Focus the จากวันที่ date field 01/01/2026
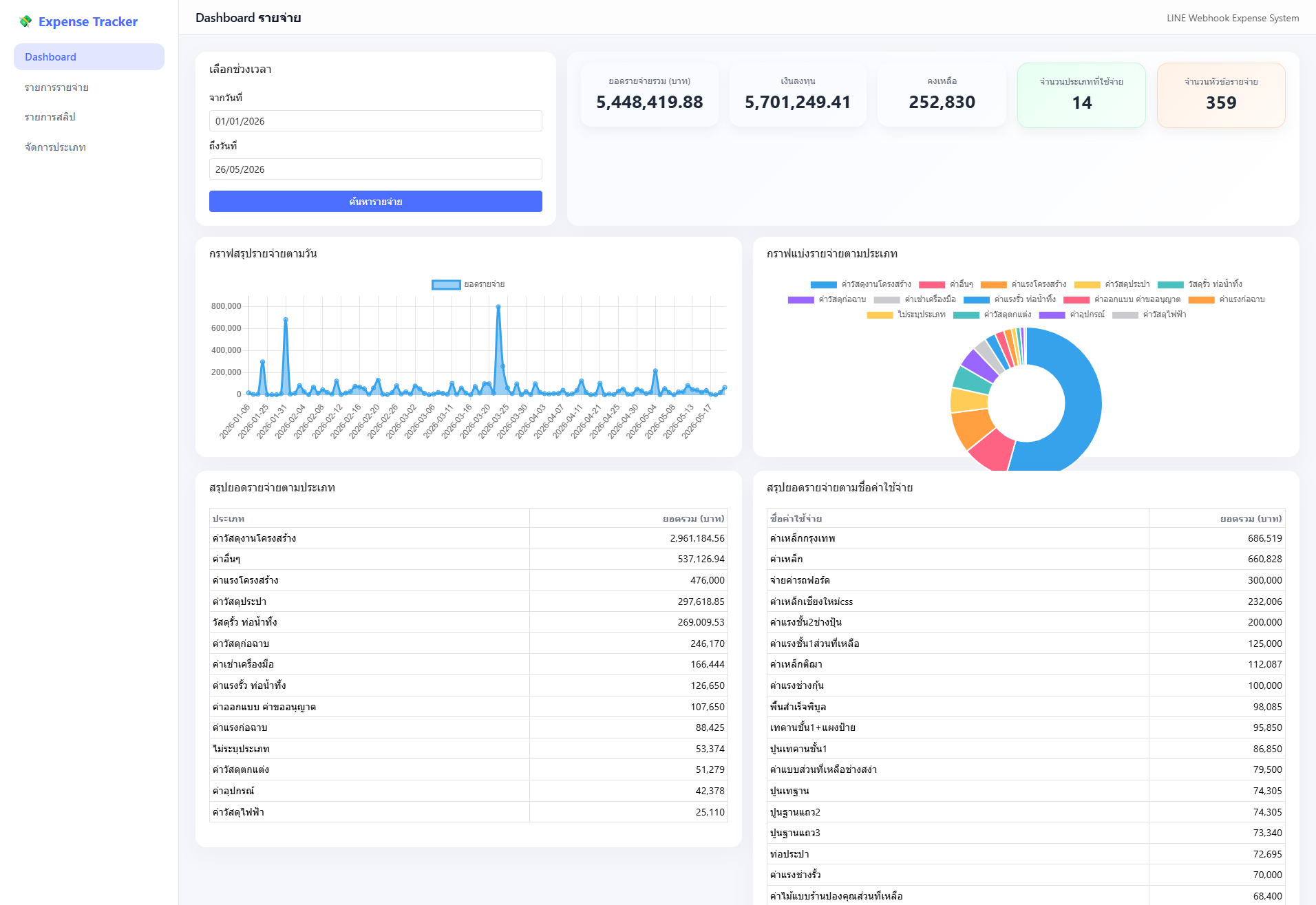The image size is (1316, 905). tap(375, 121)
